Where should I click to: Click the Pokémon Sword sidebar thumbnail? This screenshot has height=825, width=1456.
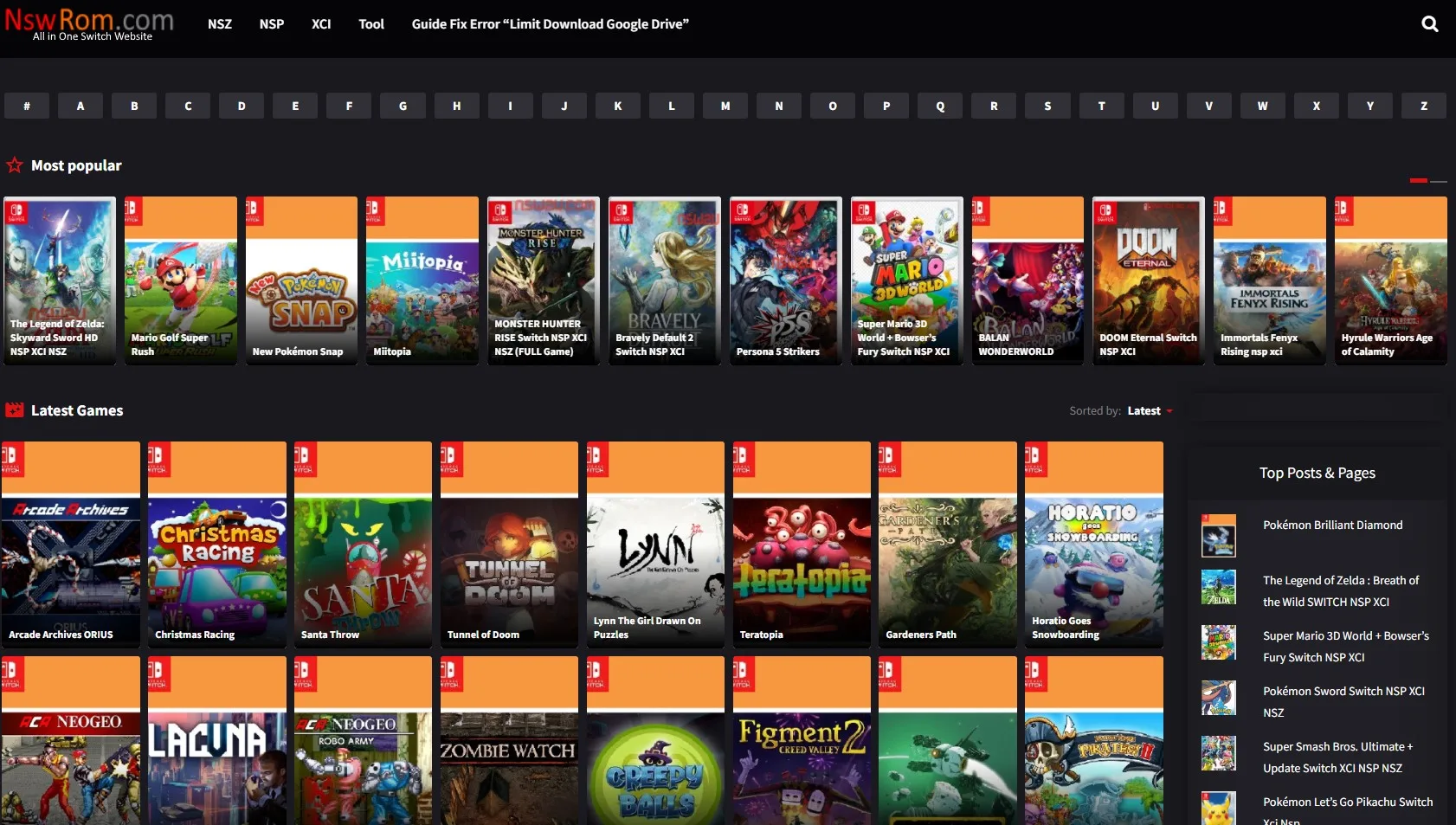point(1219,698)
